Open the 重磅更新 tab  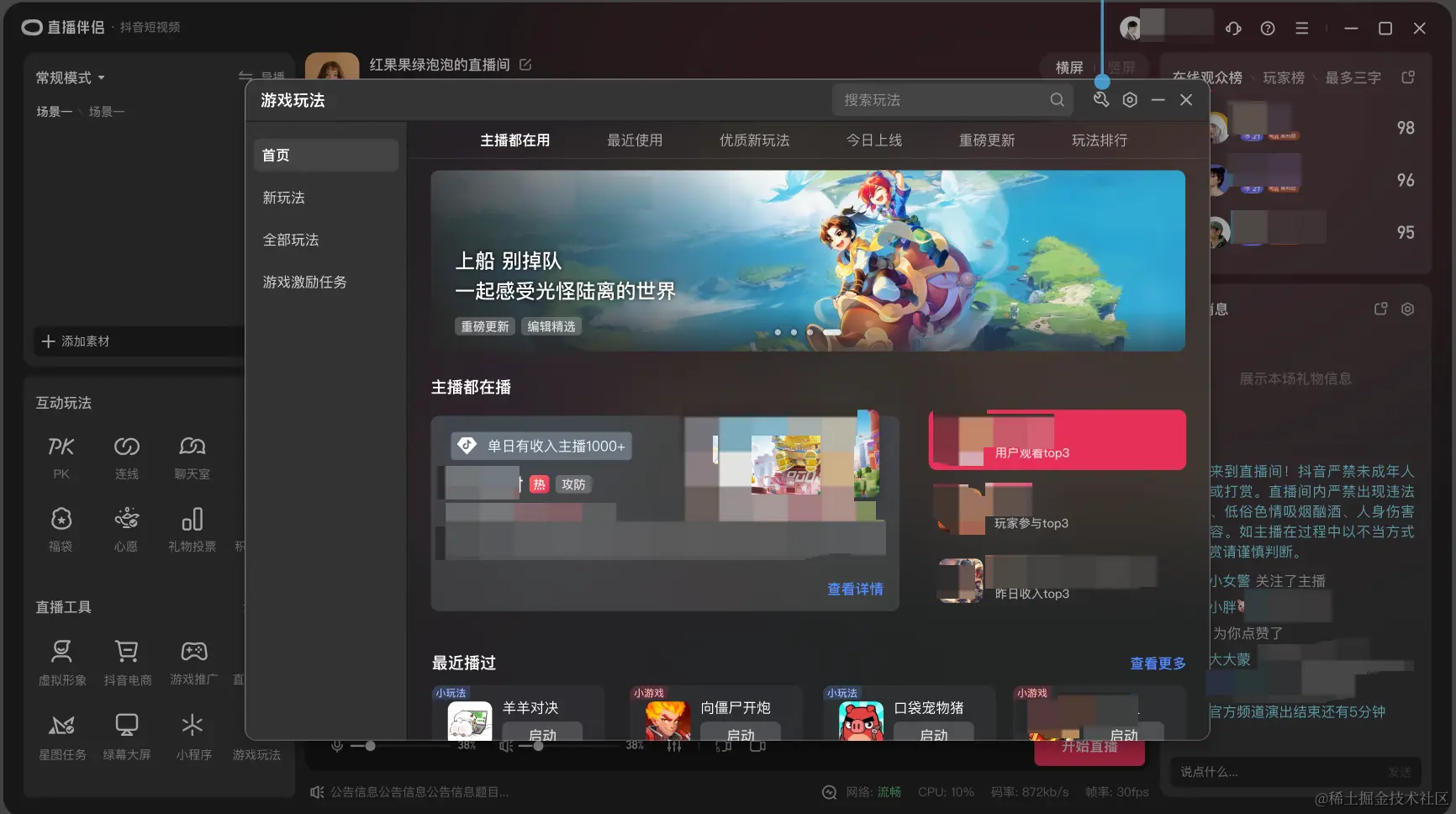point(987,140)
